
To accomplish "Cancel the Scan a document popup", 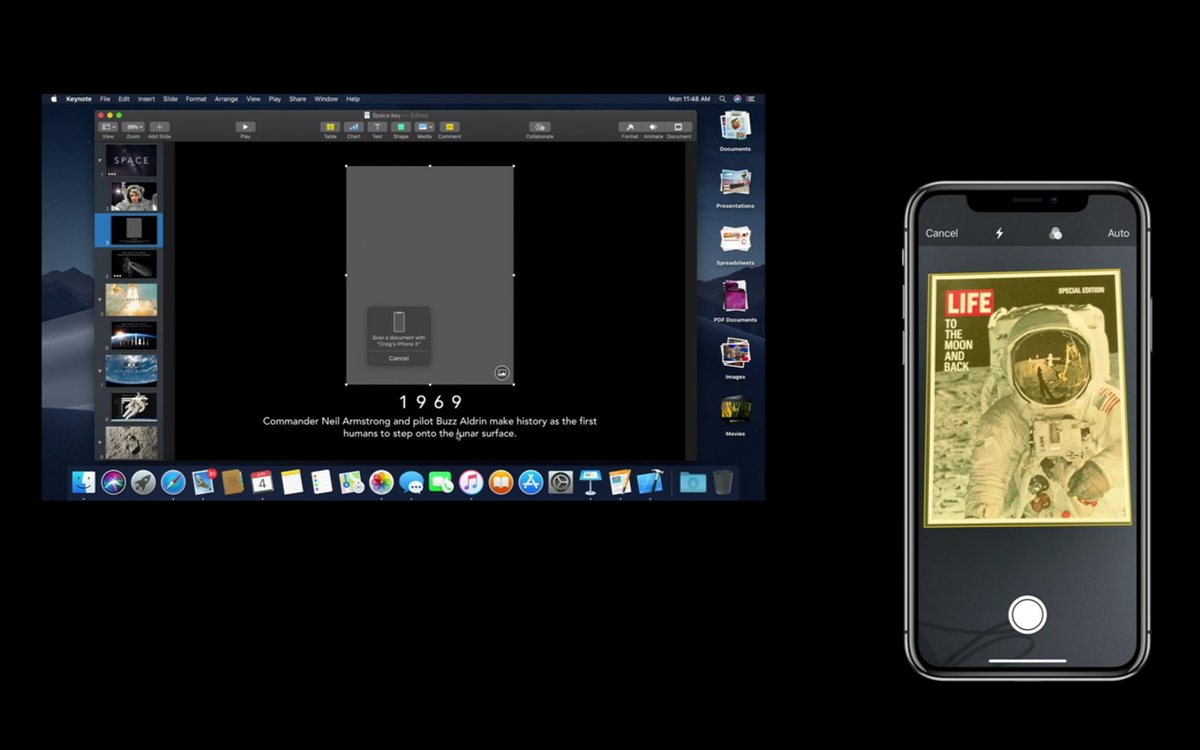I will tap(399, 358).
